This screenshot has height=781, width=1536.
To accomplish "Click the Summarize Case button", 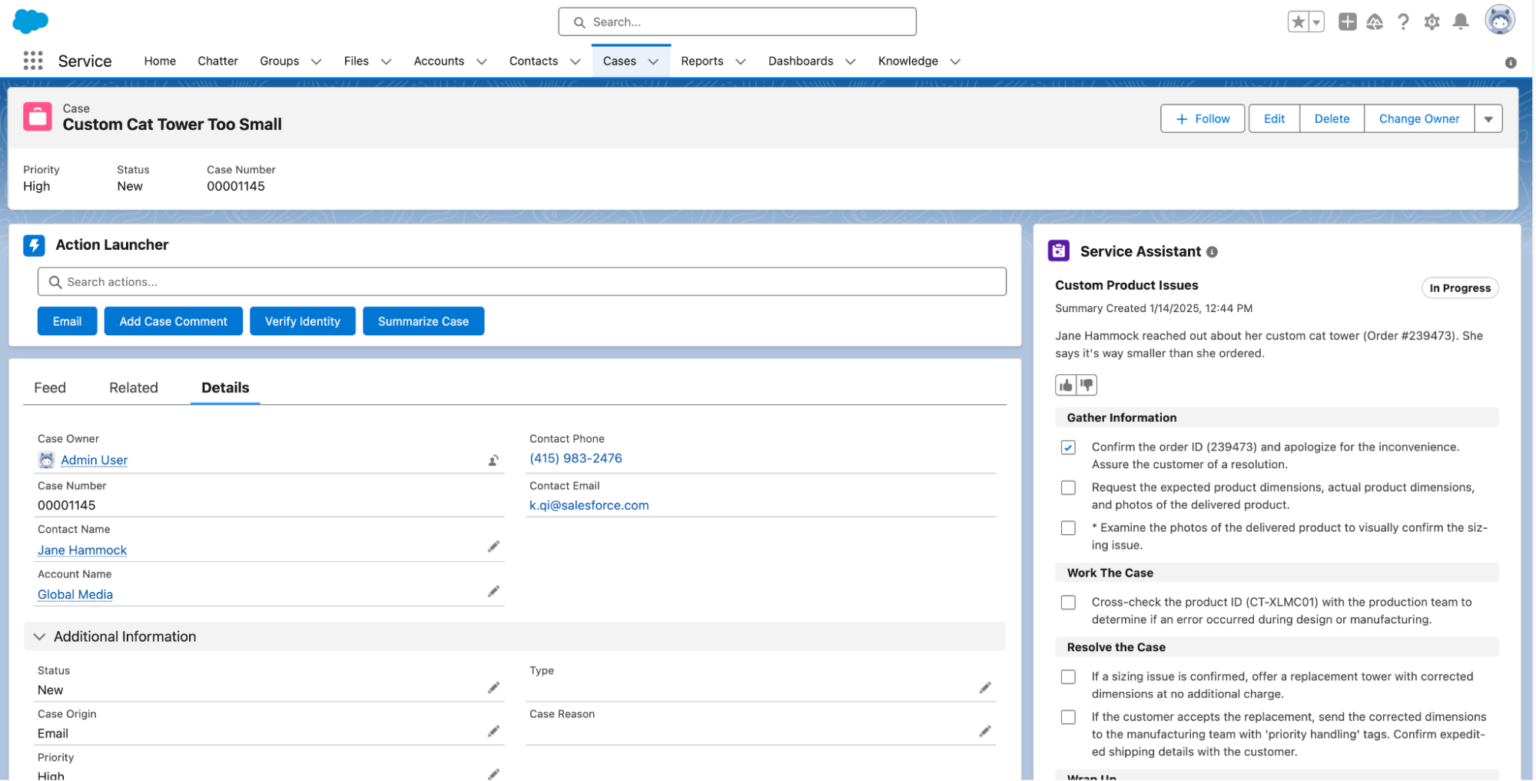I will pyautogui.click(x=424, y=321).
